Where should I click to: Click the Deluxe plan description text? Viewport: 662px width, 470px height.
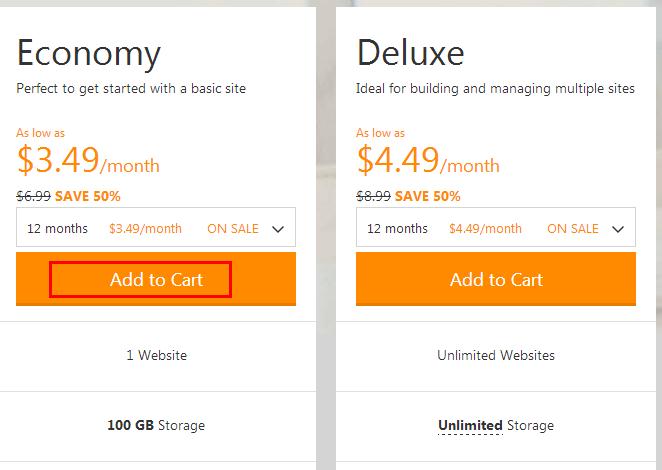495,89
